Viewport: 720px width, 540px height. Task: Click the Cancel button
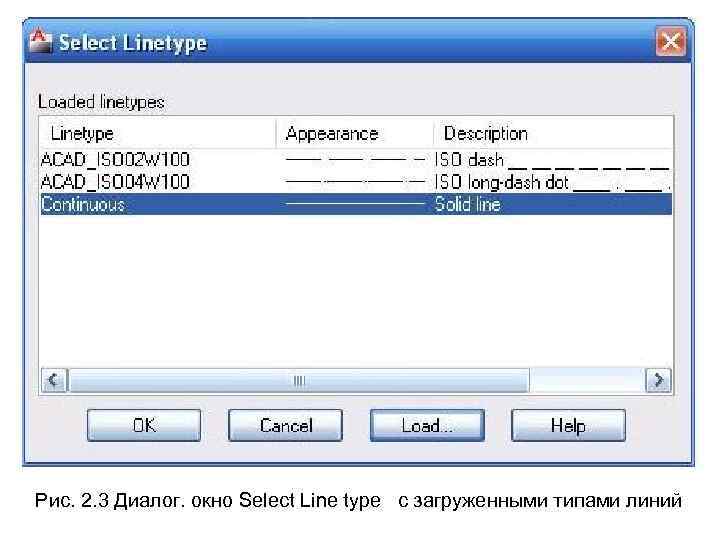tap(285, 425)
